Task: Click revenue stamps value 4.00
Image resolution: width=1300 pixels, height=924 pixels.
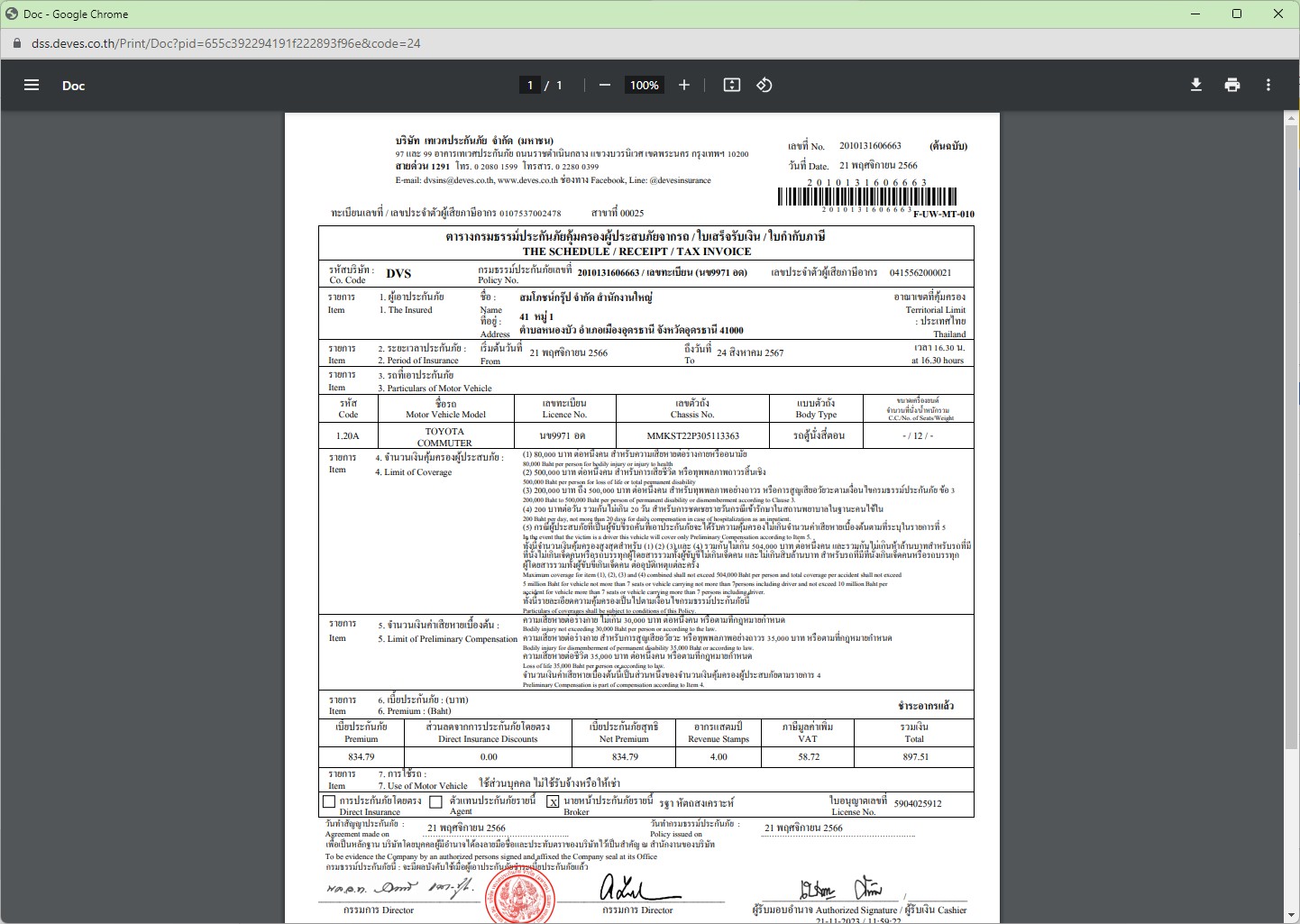Action: 719,756
